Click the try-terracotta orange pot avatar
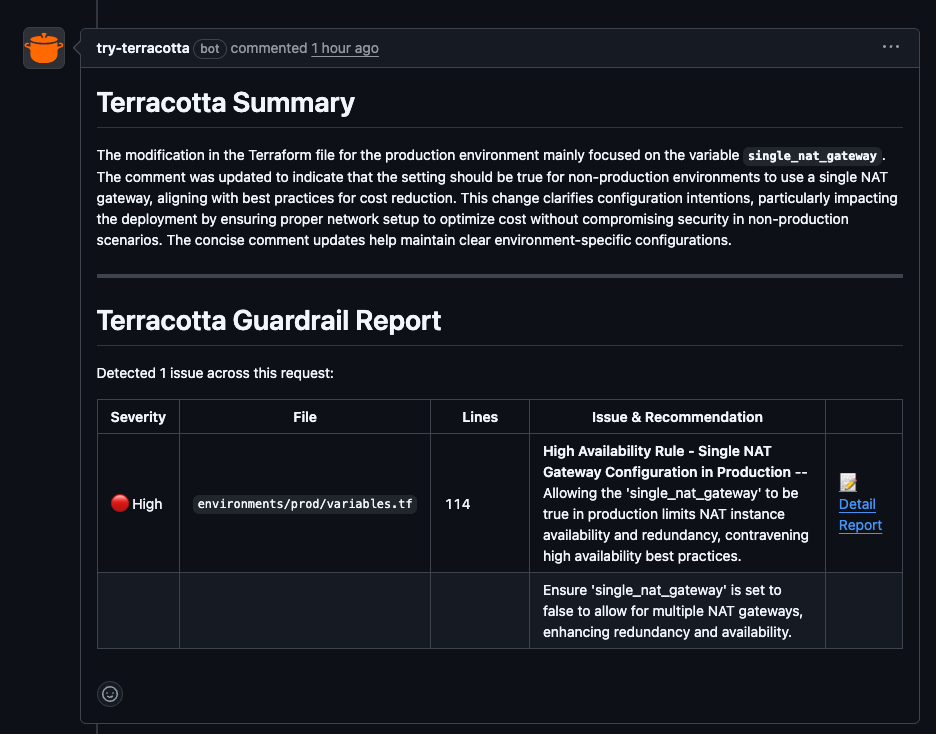Screen dimensions: 936x734 tap(44, 48)
